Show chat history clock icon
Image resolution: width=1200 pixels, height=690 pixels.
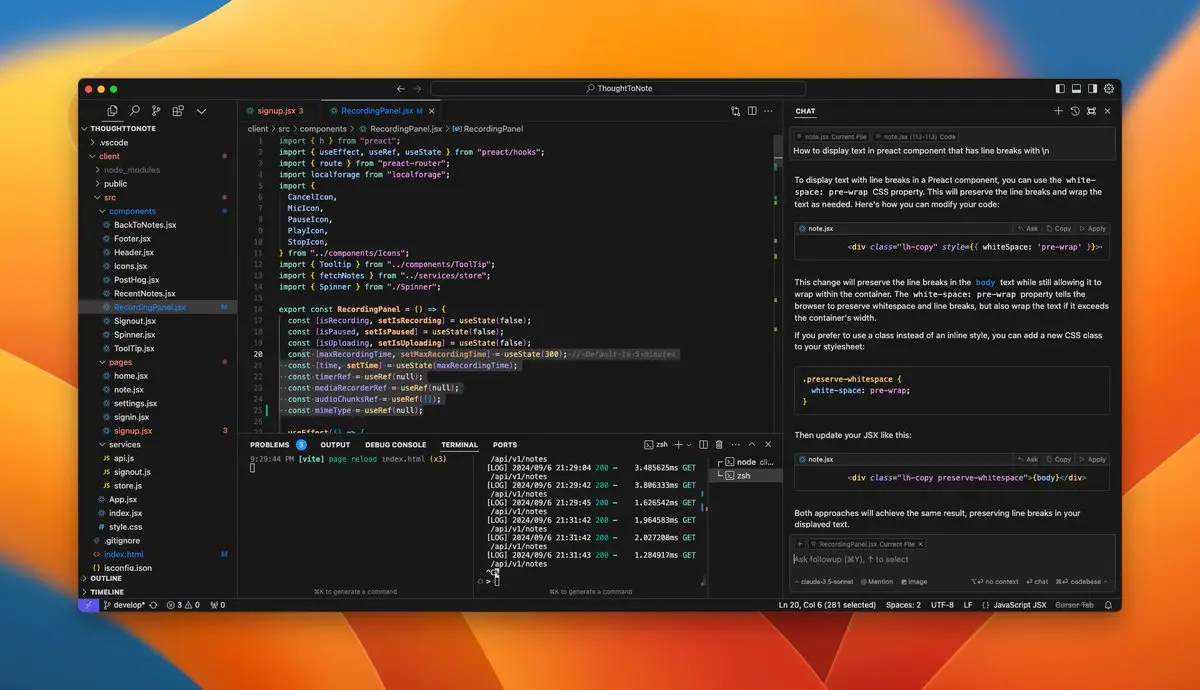click(x=1075, y=111)
